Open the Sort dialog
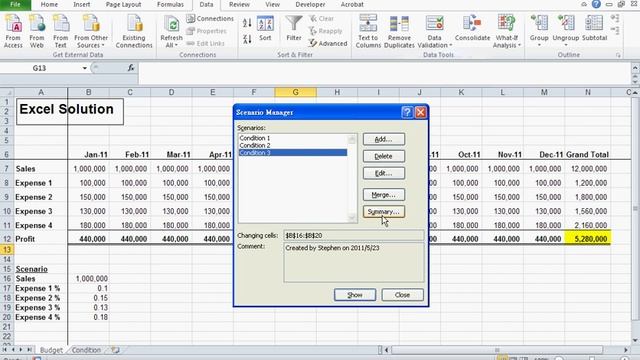 pyautogui.click(x=265, y=29)
